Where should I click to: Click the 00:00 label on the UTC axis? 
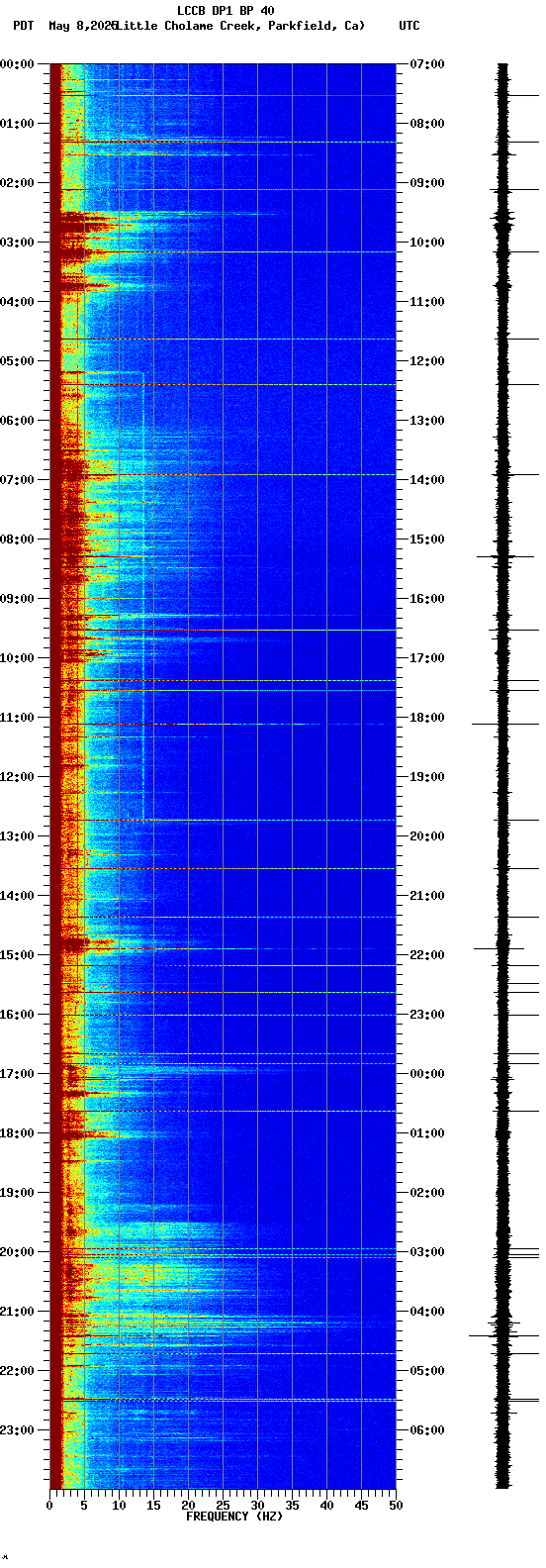(427, 1074)
